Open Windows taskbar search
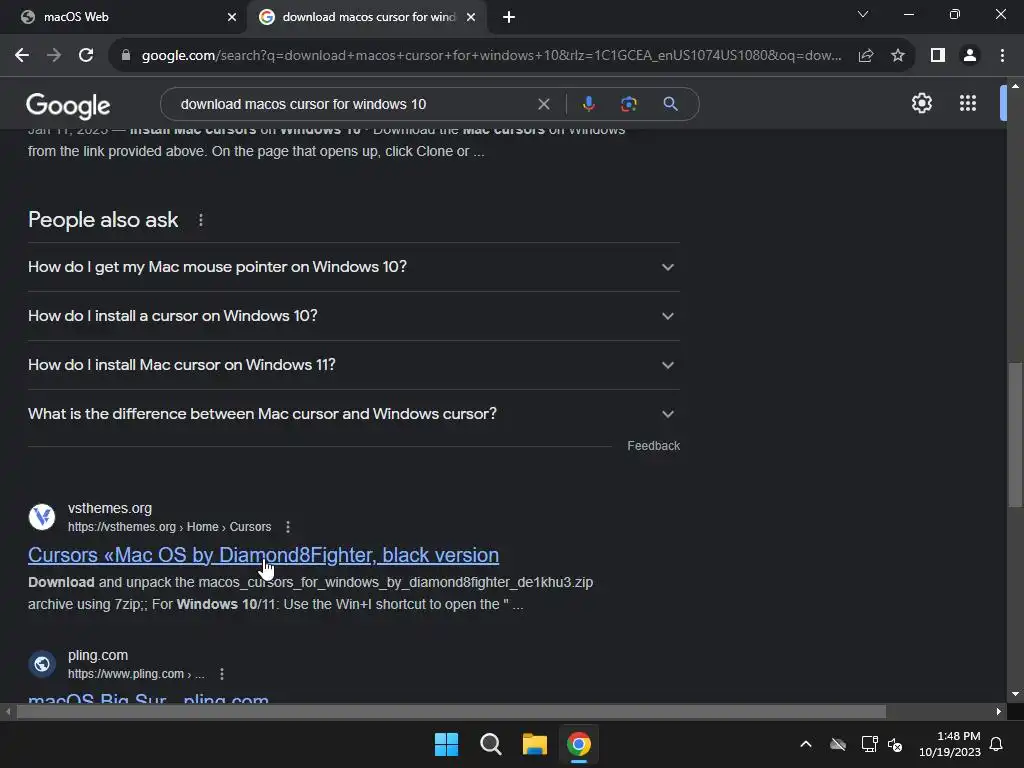Viewport: 1024px width, 768px height. pos(490,744)
